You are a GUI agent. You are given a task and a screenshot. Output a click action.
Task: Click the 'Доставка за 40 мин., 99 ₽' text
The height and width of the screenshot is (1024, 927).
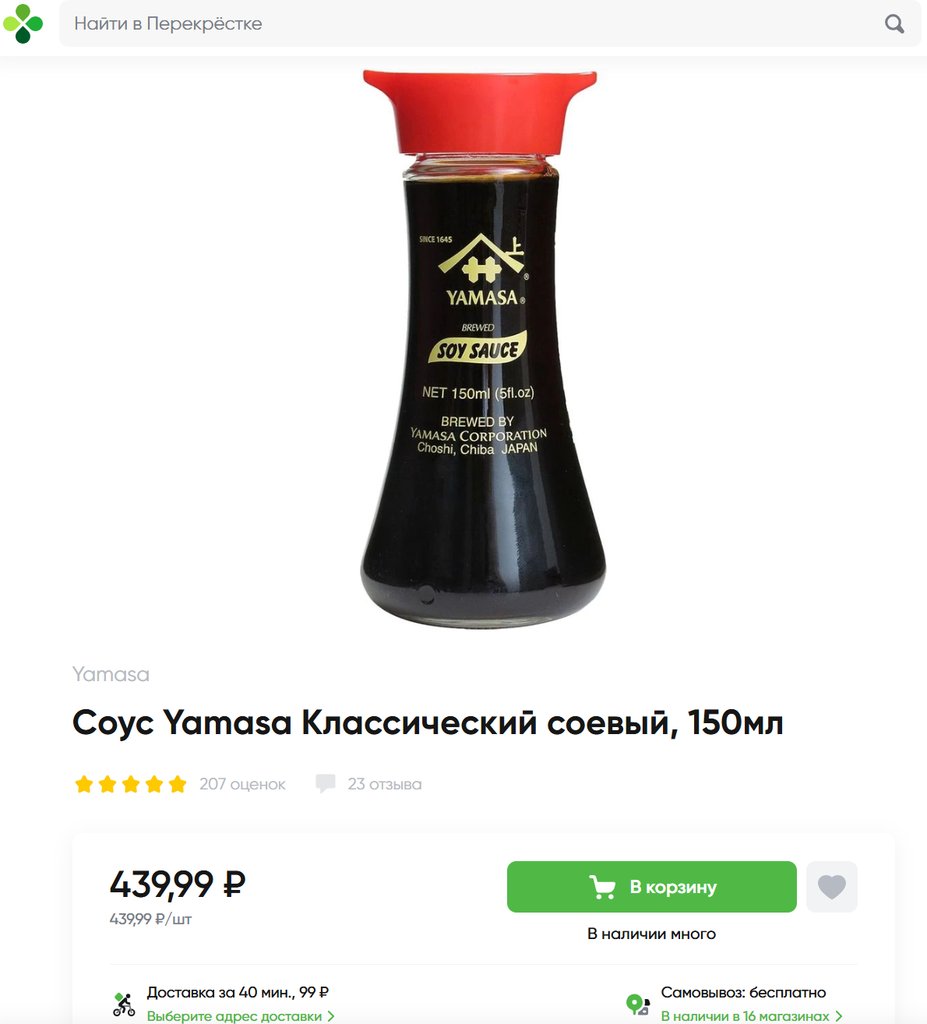[237, 993]
